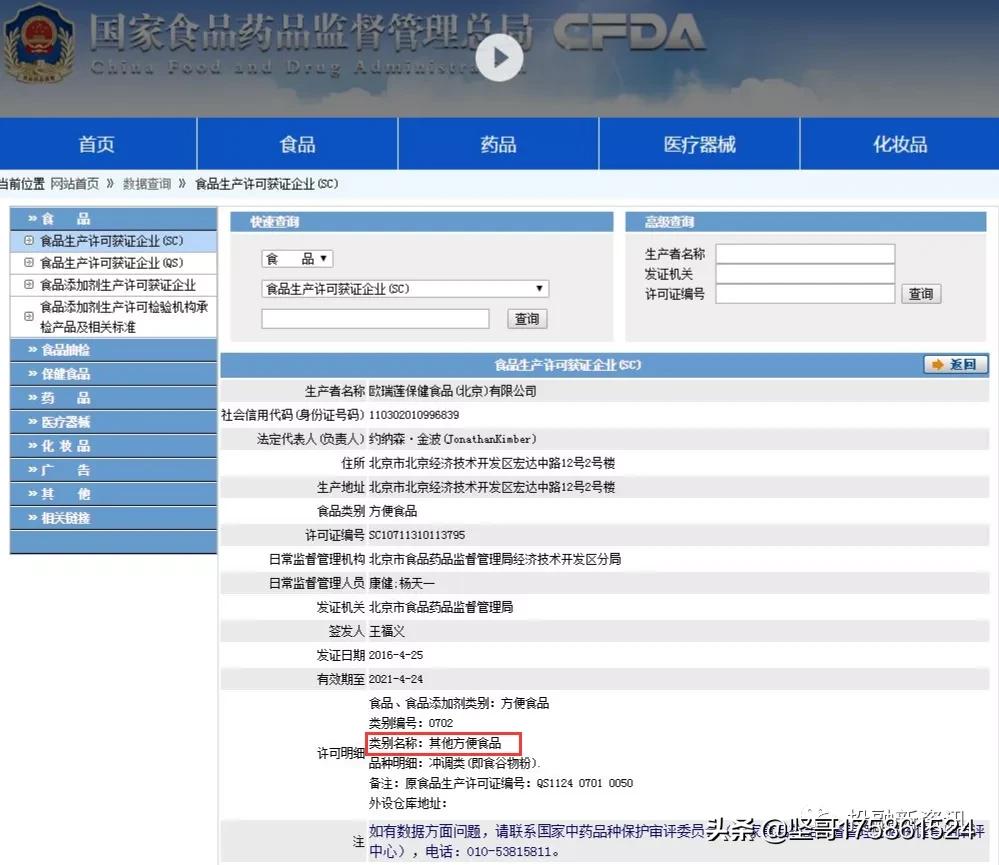Expand the 食品抽检 sidebar section
Screen dimensions: 999x865
click(x=113, y=350)
